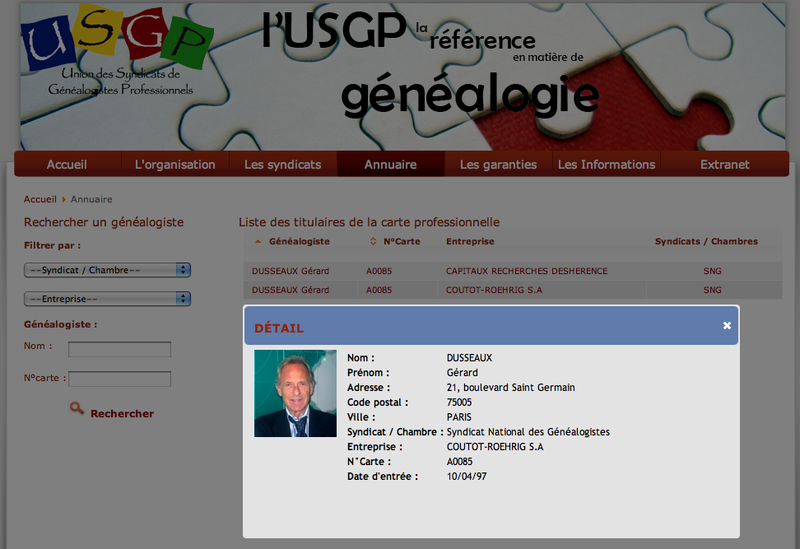
Task: Click the Entreprise column header
Action: (x=470, y=241)
